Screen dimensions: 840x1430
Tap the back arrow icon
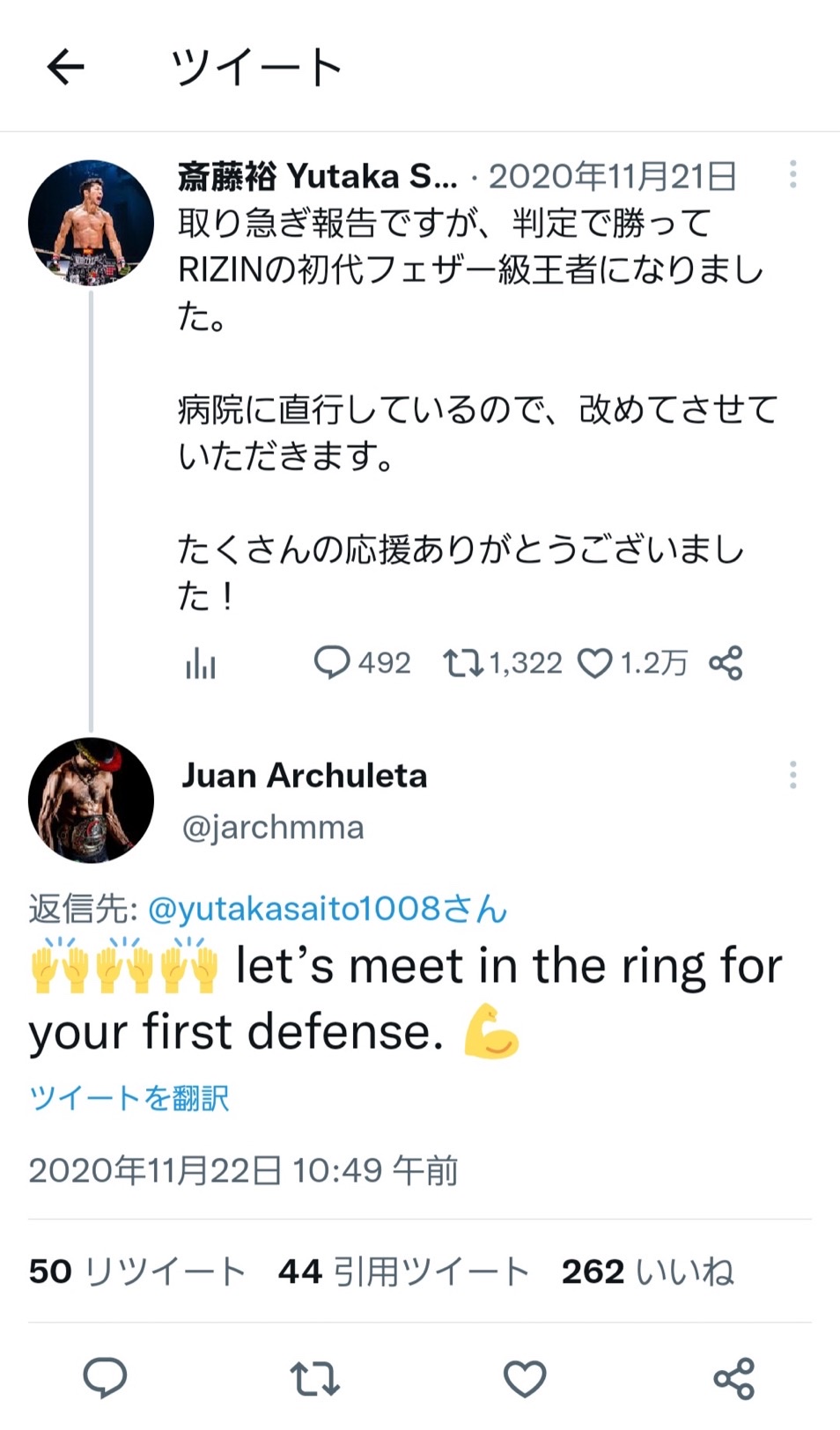coord(66,67)
